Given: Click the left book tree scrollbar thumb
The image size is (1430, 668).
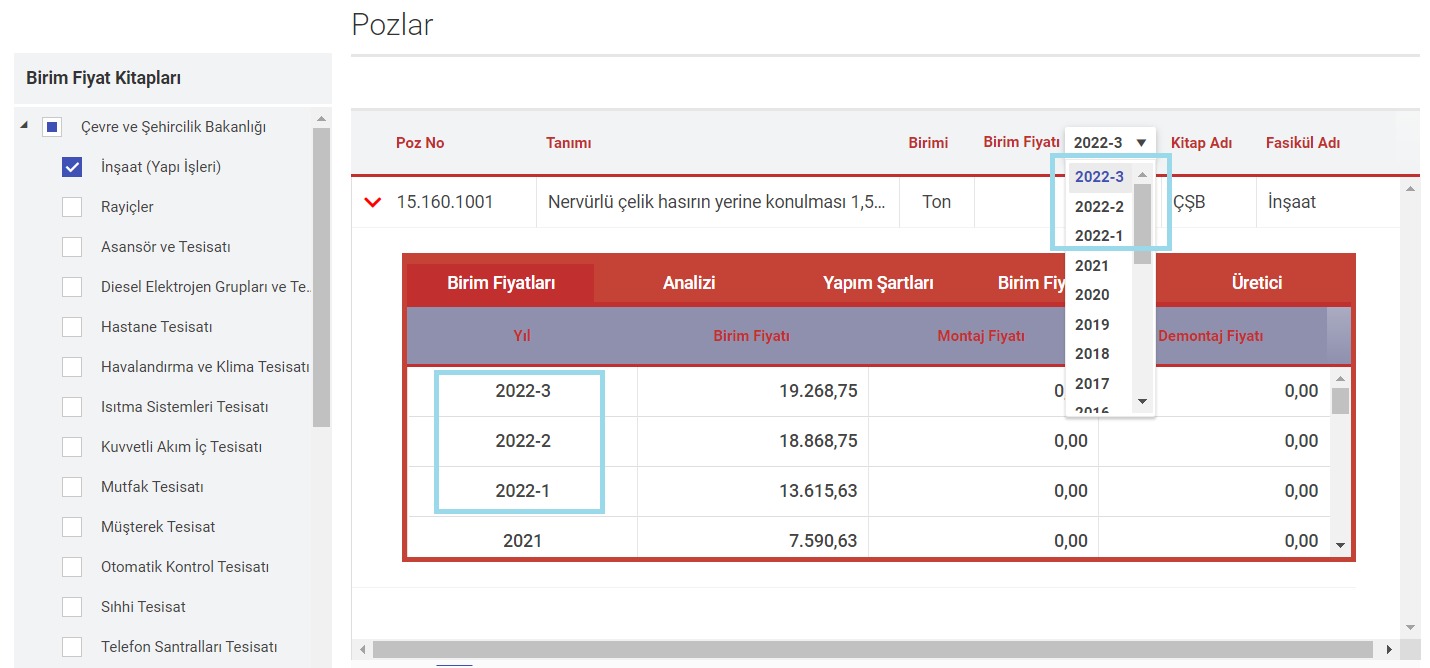Looking at the screenshot, I should 321,278.
